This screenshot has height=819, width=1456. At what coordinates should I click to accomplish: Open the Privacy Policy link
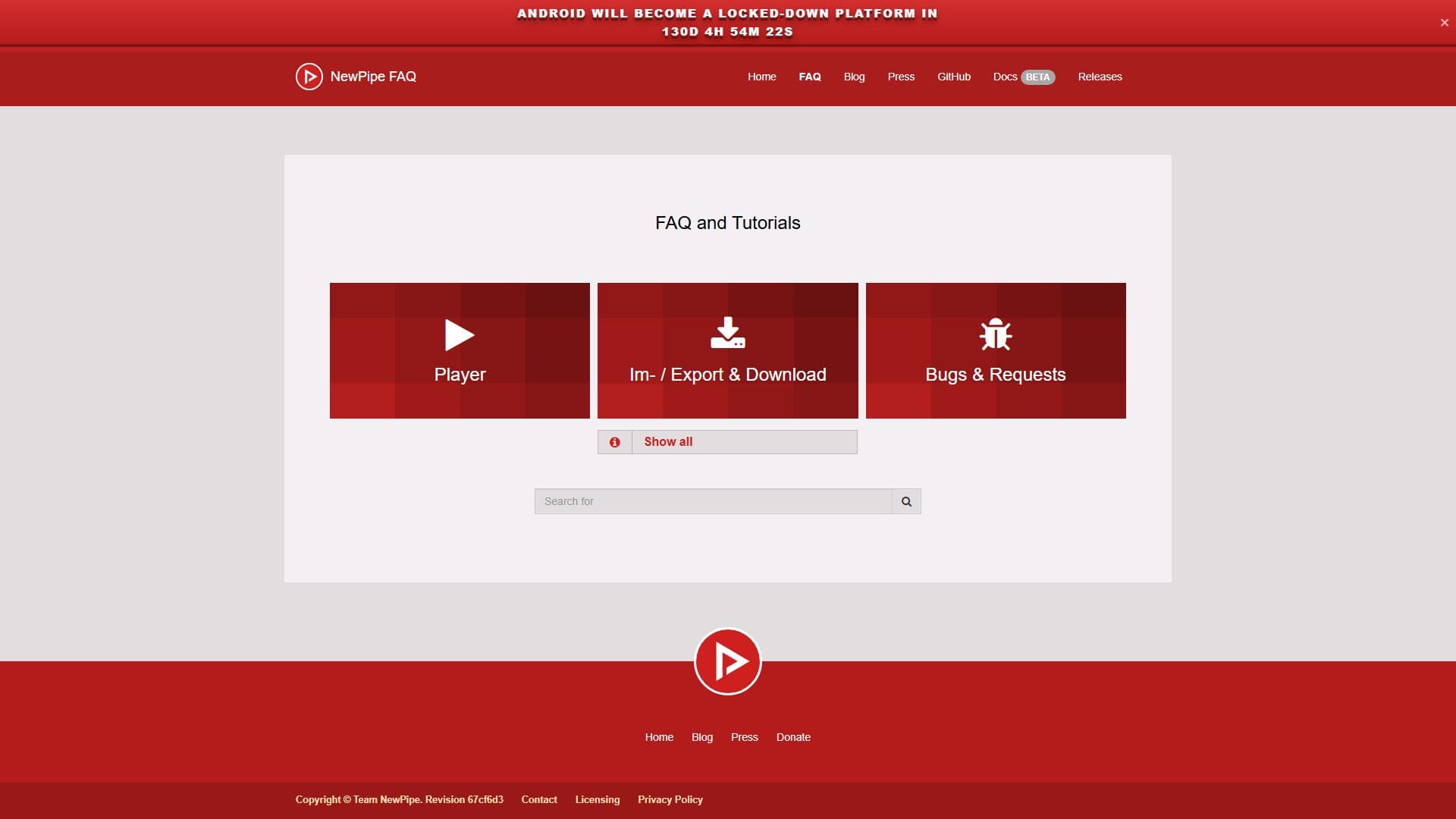(x=670, y=799)
